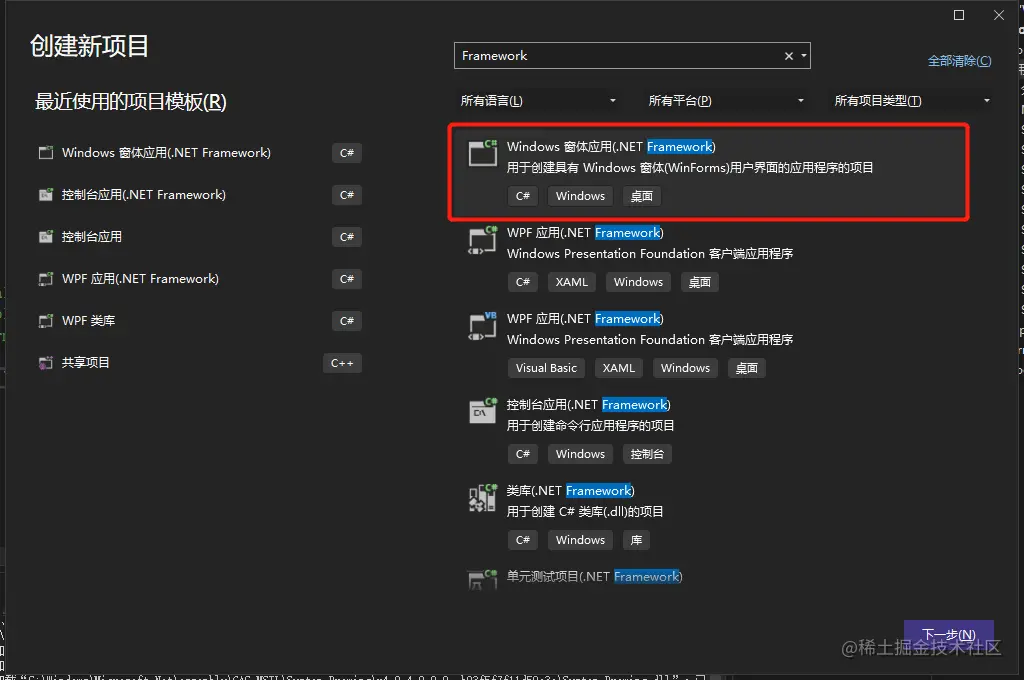Click the C# WPF 应用 template icon
Image resolution: width=1024 pixels, height=680 pixels.
click(x=483, y=240)
